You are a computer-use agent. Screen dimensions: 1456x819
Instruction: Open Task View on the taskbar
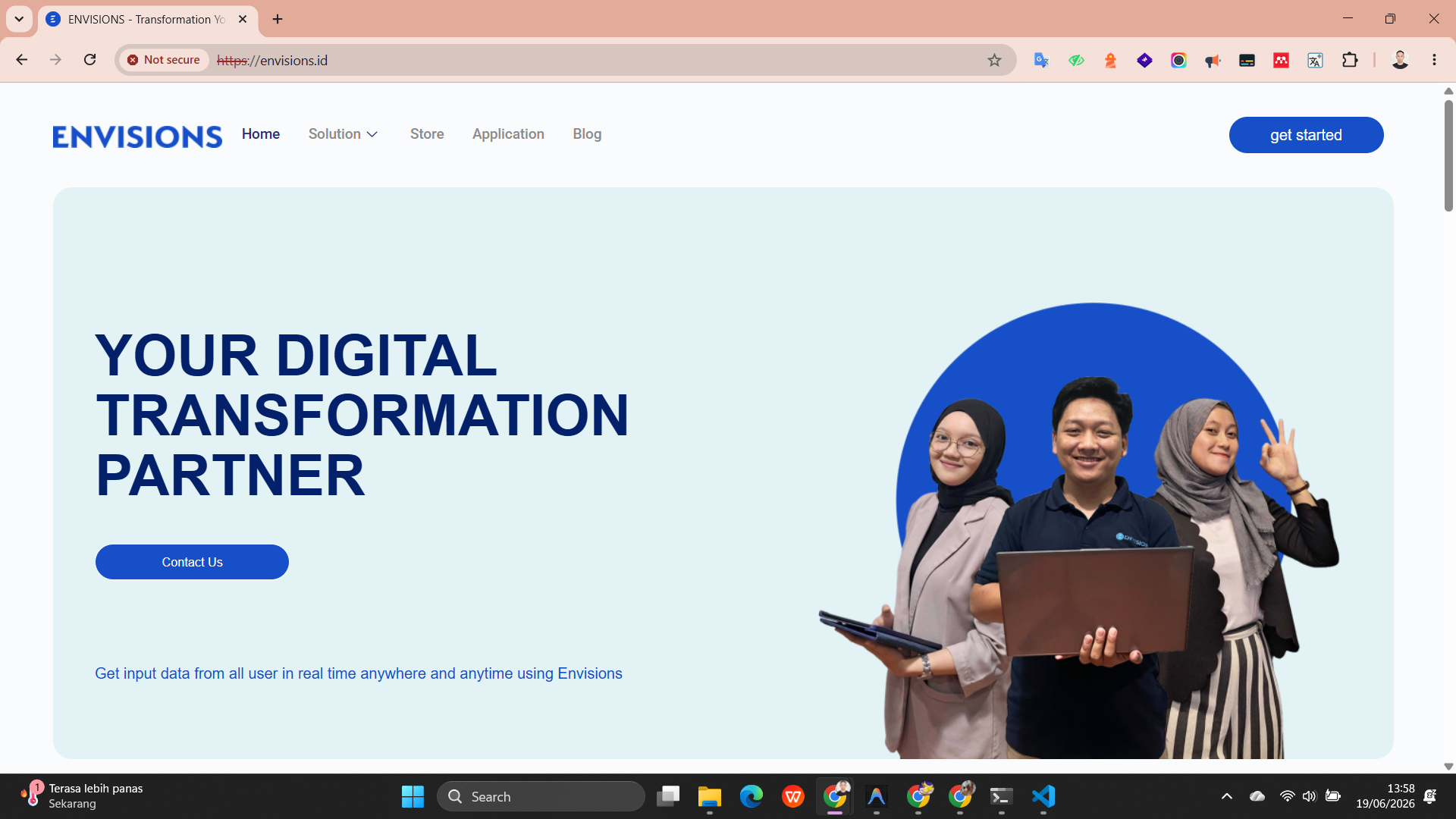pyautogui.click(x=668, y=796)
